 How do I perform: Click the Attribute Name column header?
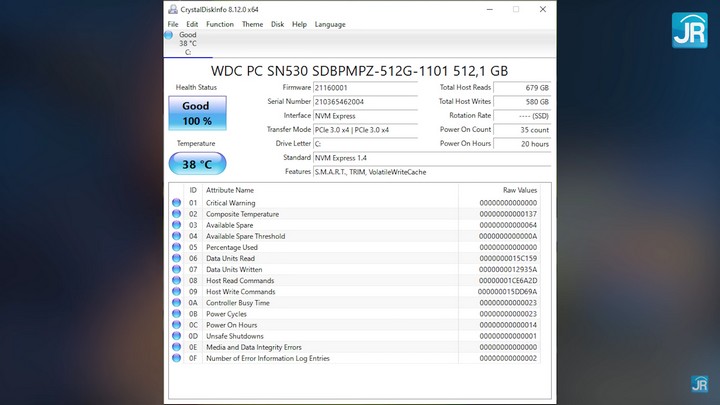click(230, 189)
